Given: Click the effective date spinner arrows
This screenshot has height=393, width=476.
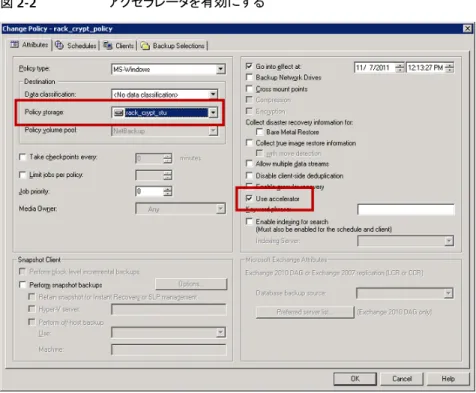Looking at the screenshot, I should pos(400,68).
